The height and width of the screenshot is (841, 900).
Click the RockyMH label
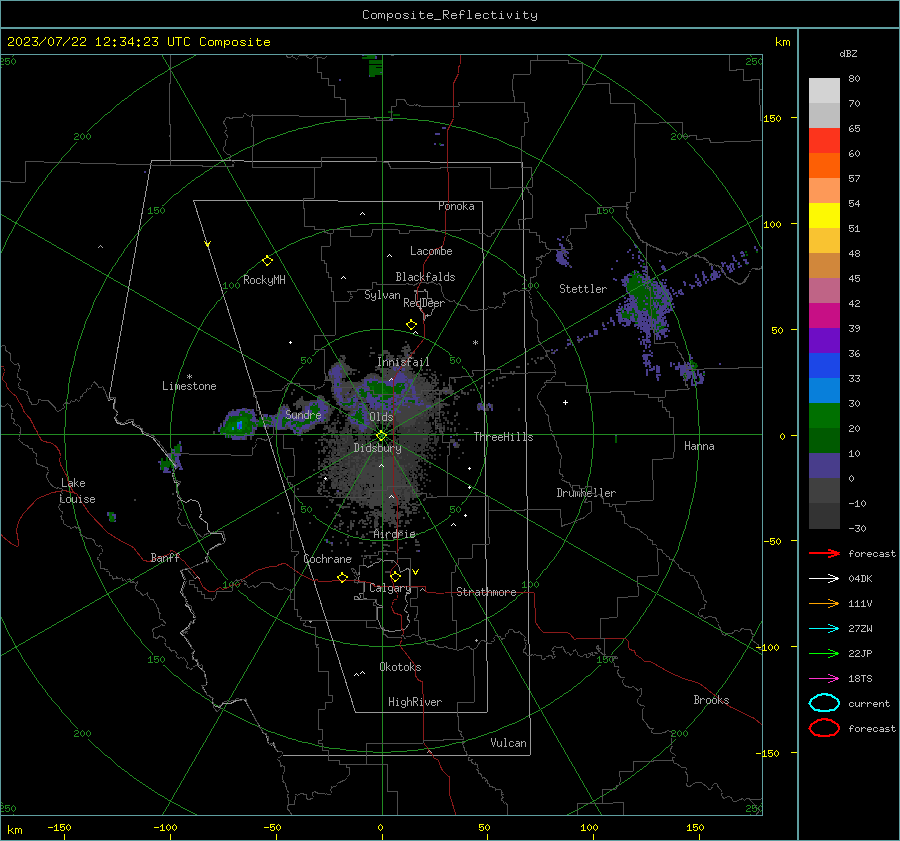(264, 280)
